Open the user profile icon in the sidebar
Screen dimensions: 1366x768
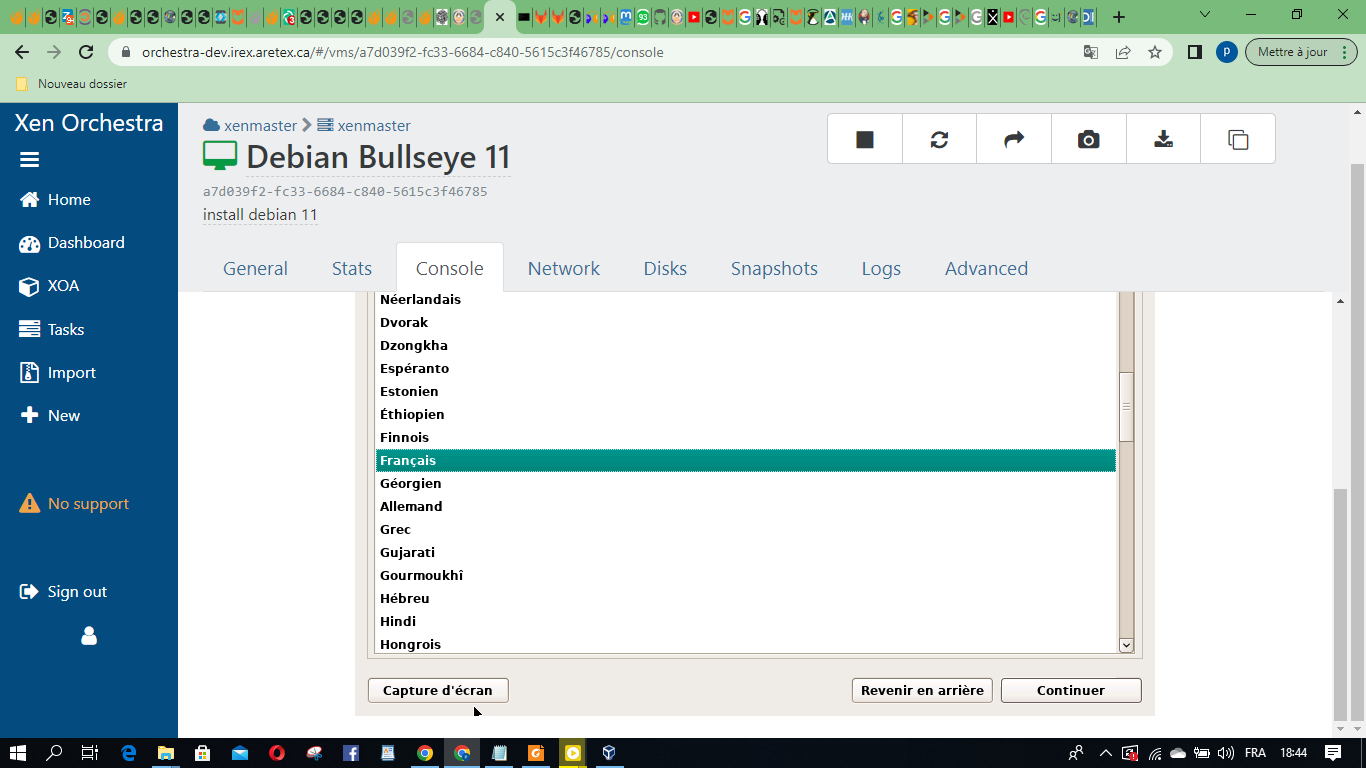[89, 636]
